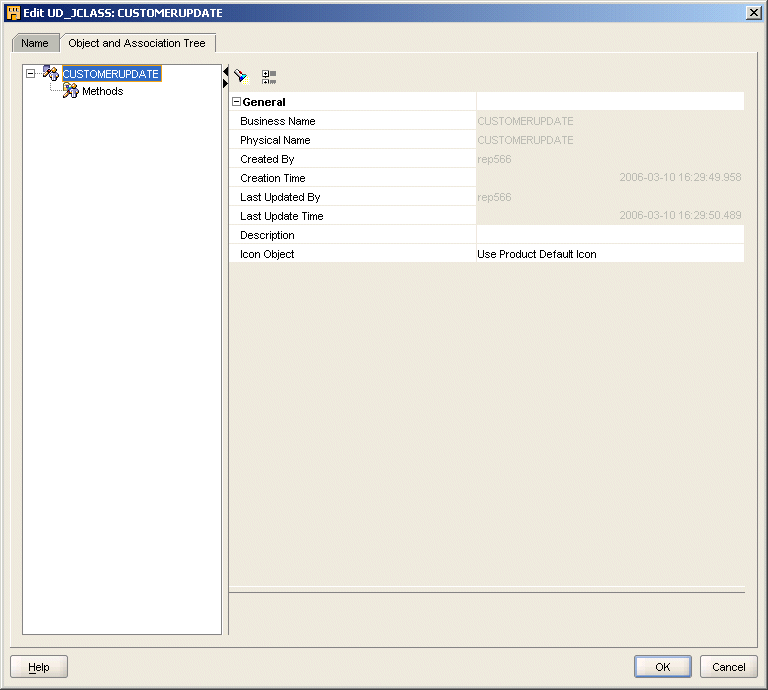This screenshot has width=768, height=690.
Task: Click the 'Description' property label
Action: tap(267, 235)
